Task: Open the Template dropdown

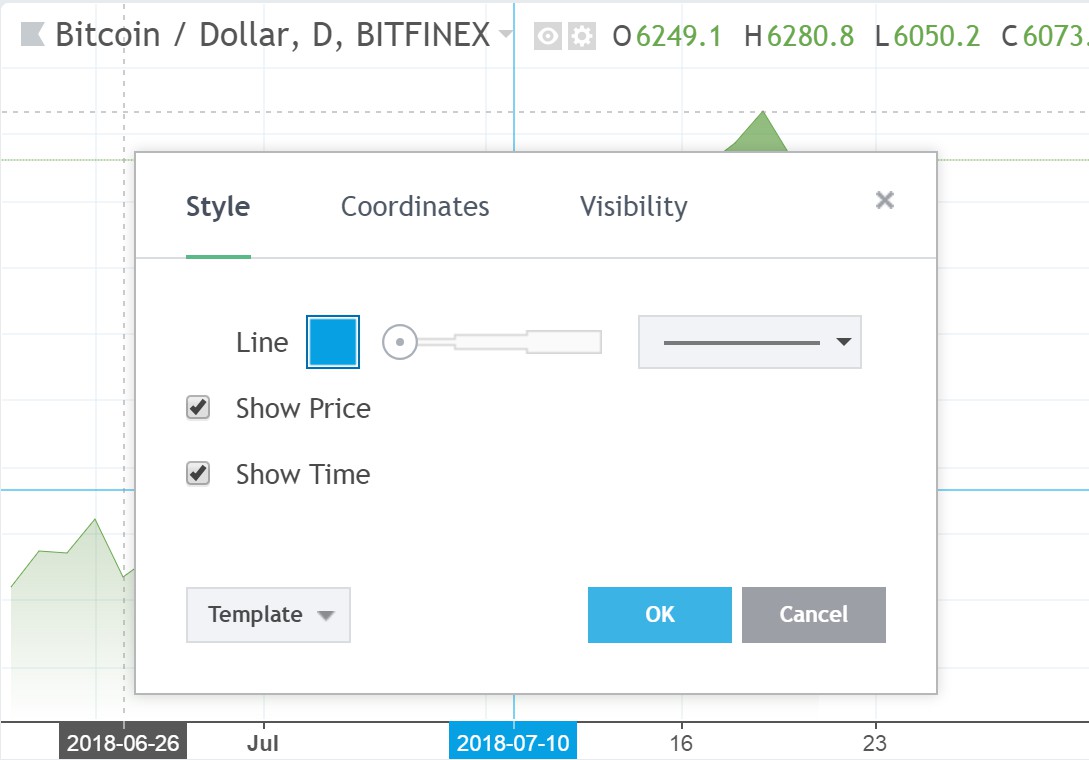Action: [x=268, y=615]
